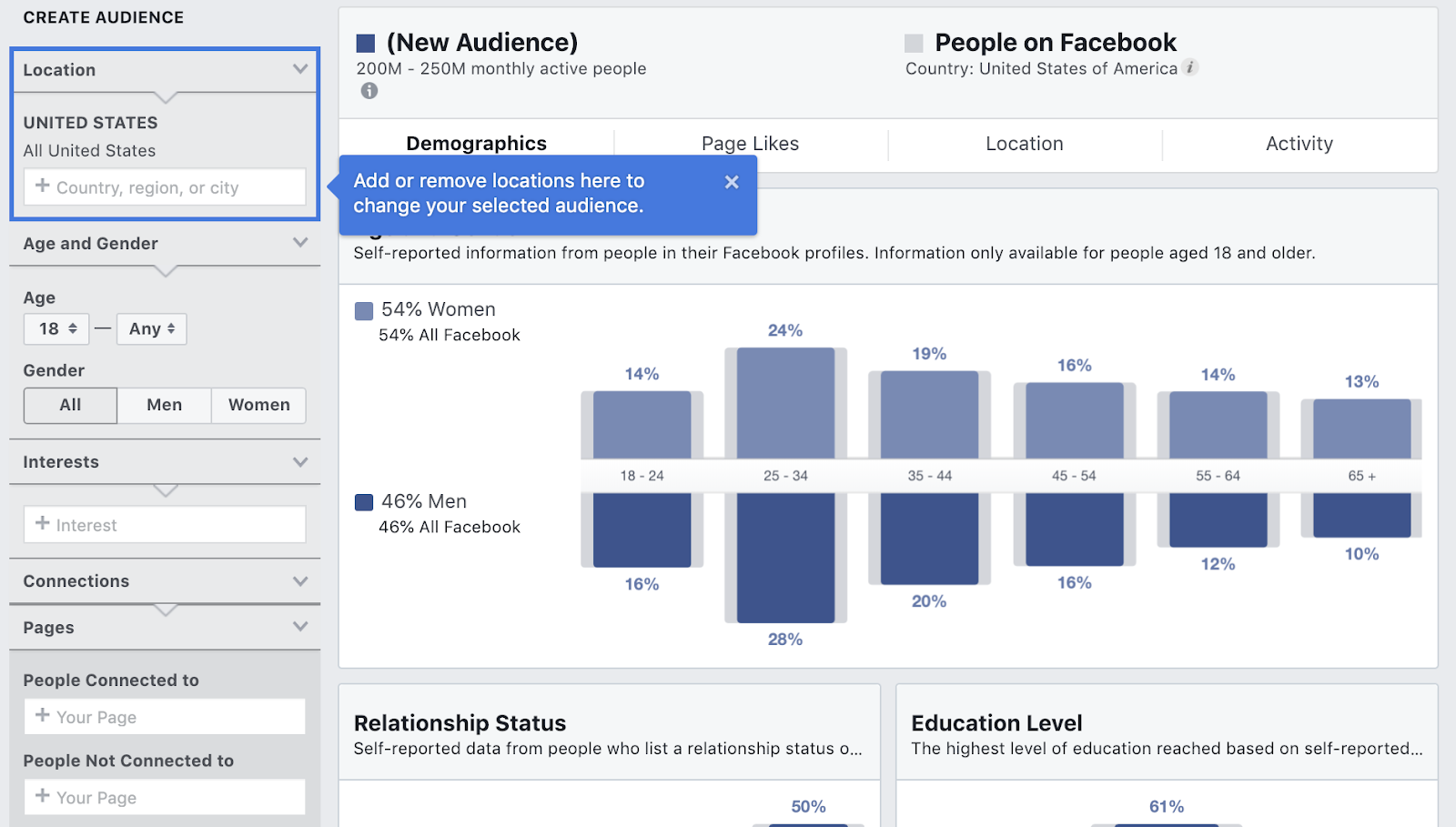
Task: Click the plus icon in the location field
Action: coord(42,186)
